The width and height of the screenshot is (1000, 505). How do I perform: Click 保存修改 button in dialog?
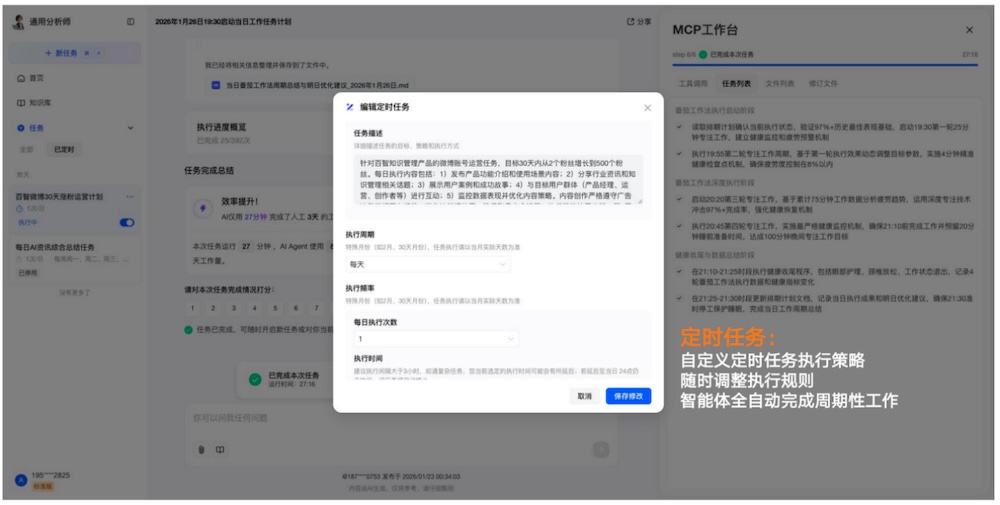pos(628,396)
